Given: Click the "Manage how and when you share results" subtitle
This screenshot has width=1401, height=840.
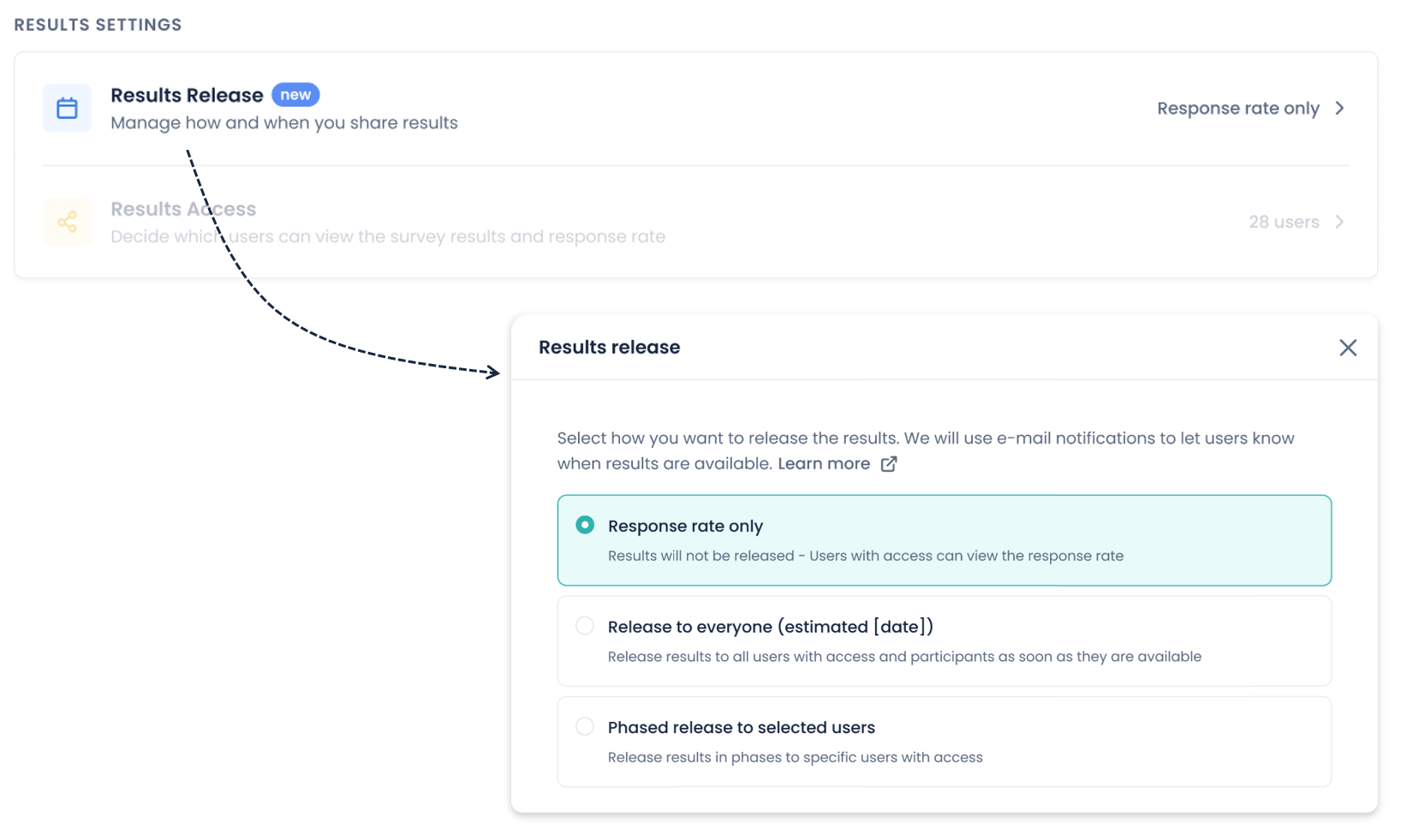Looking at the screenshot, I should point(283,123).
